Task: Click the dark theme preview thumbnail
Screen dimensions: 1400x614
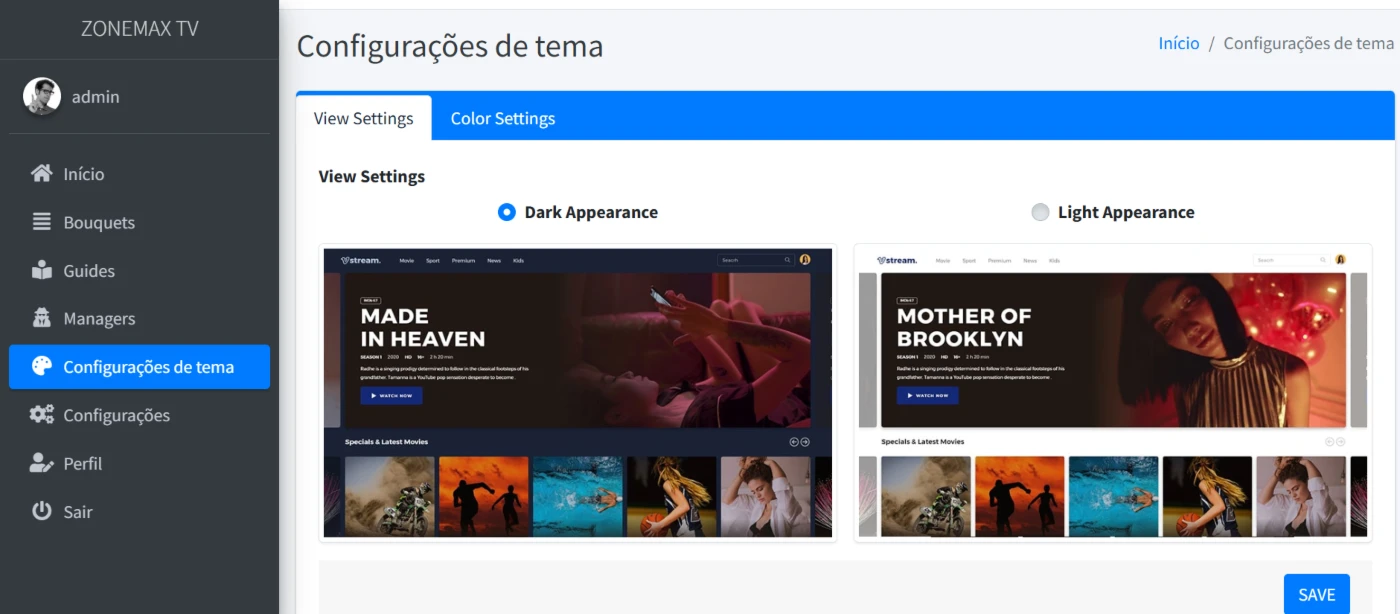Action: pos(577,392)
